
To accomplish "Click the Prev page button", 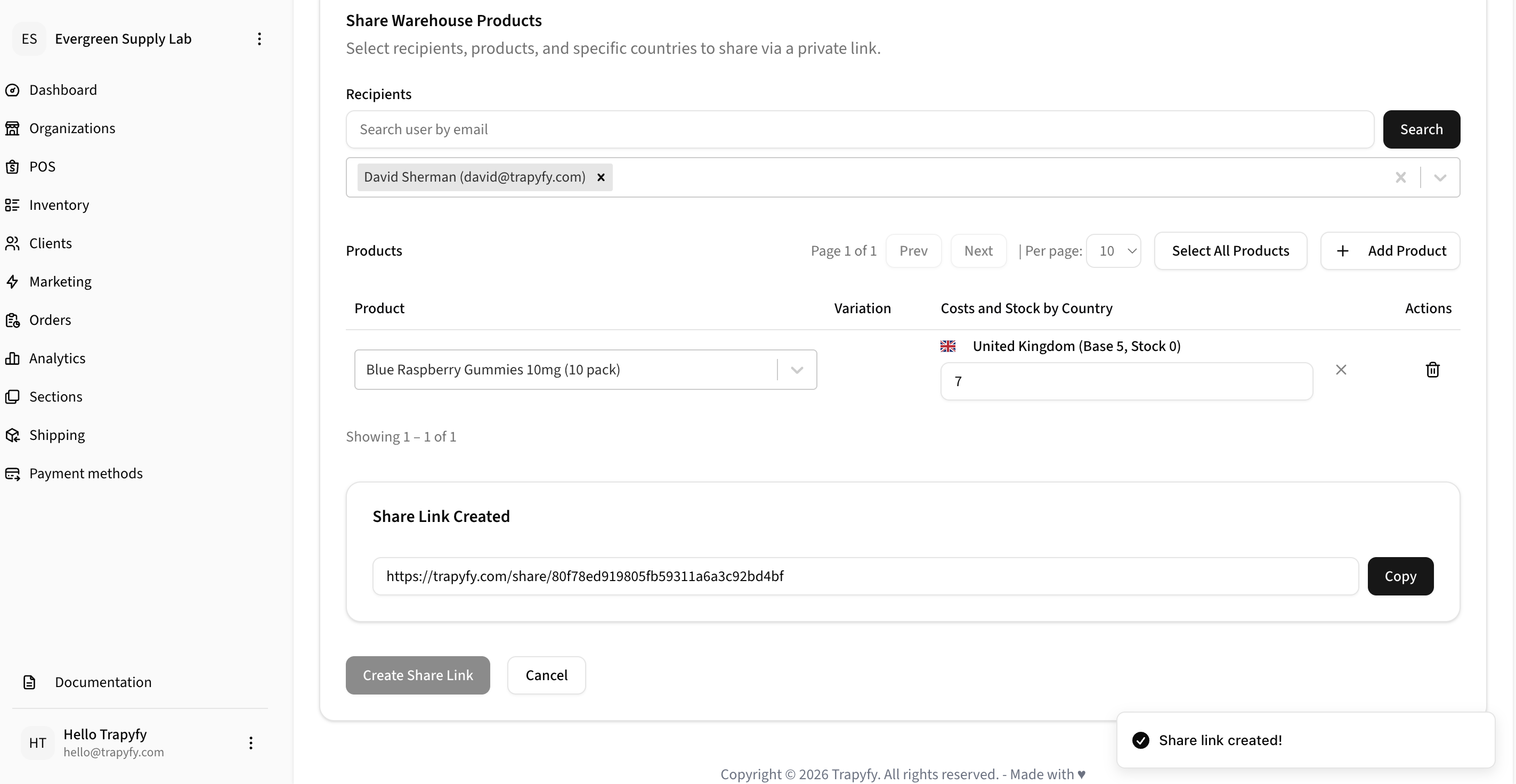I will tap(913, 251).
